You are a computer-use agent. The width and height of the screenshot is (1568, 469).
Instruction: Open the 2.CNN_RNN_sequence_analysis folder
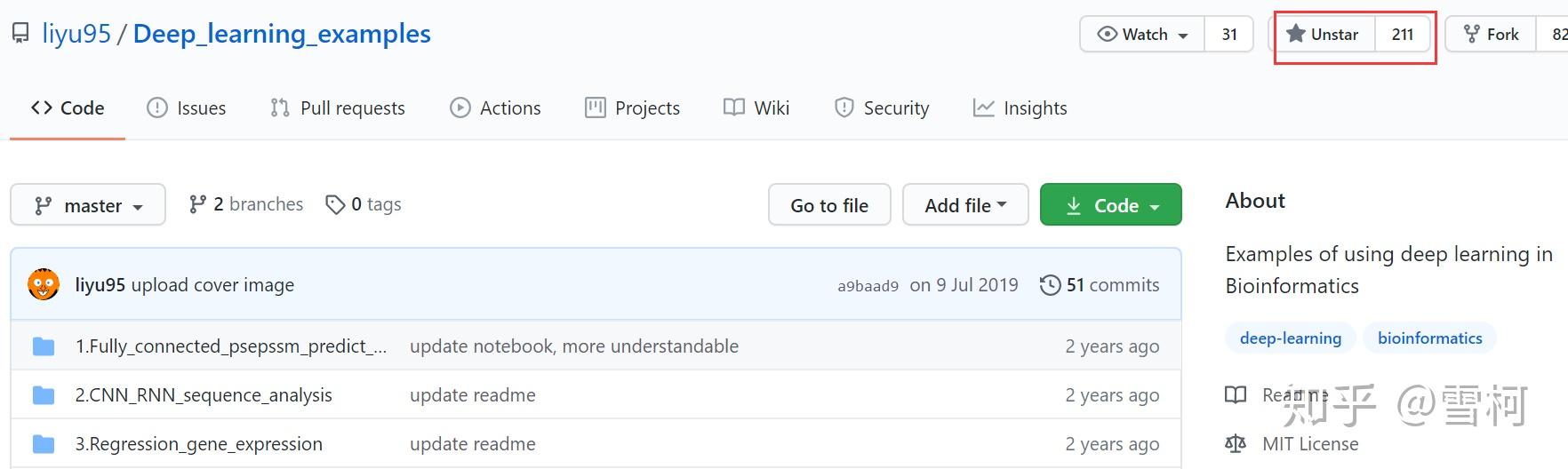tap(204, 395)
